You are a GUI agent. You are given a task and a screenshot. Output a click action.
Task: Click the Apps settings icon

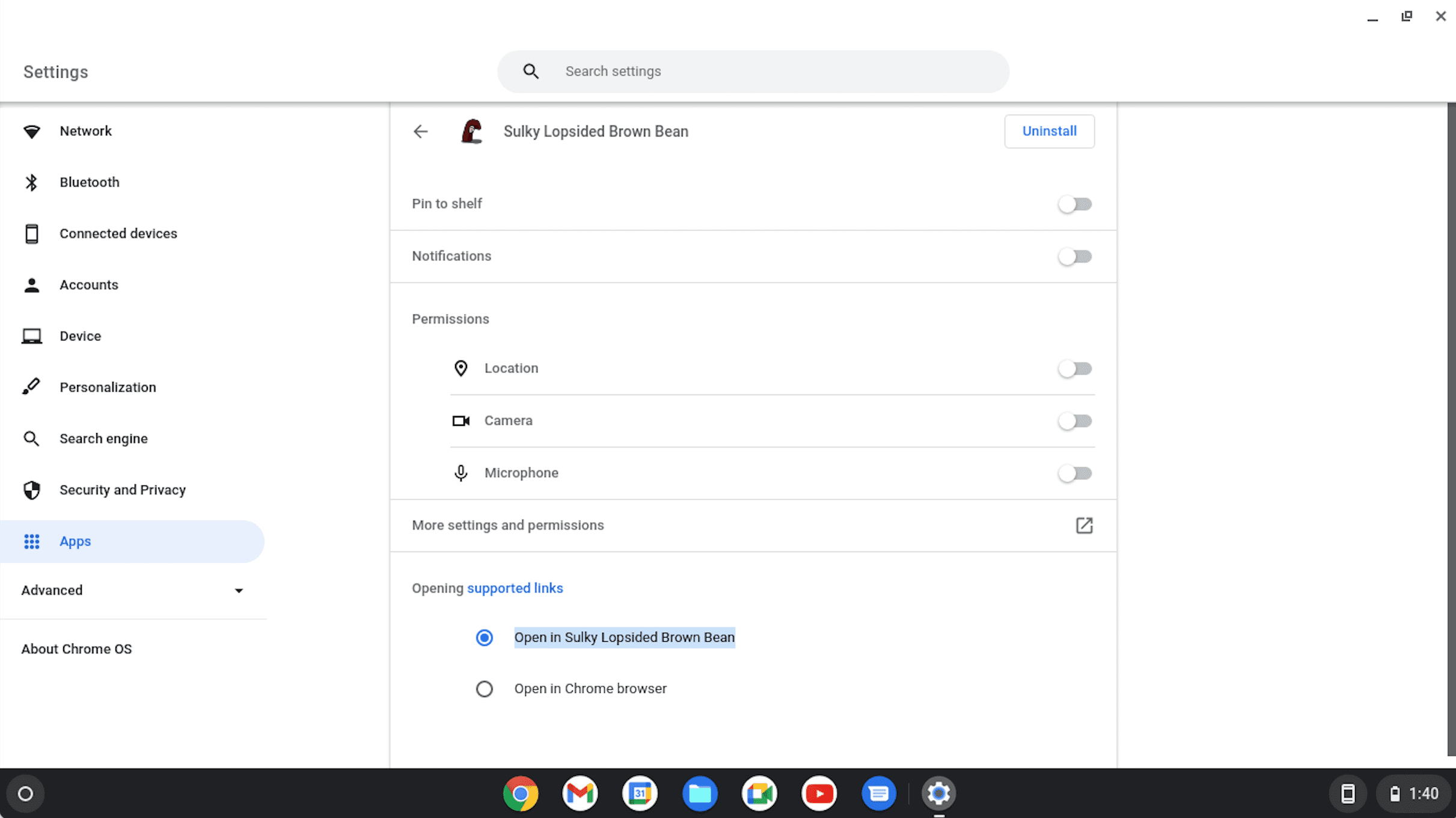click(x=32, y=541)
